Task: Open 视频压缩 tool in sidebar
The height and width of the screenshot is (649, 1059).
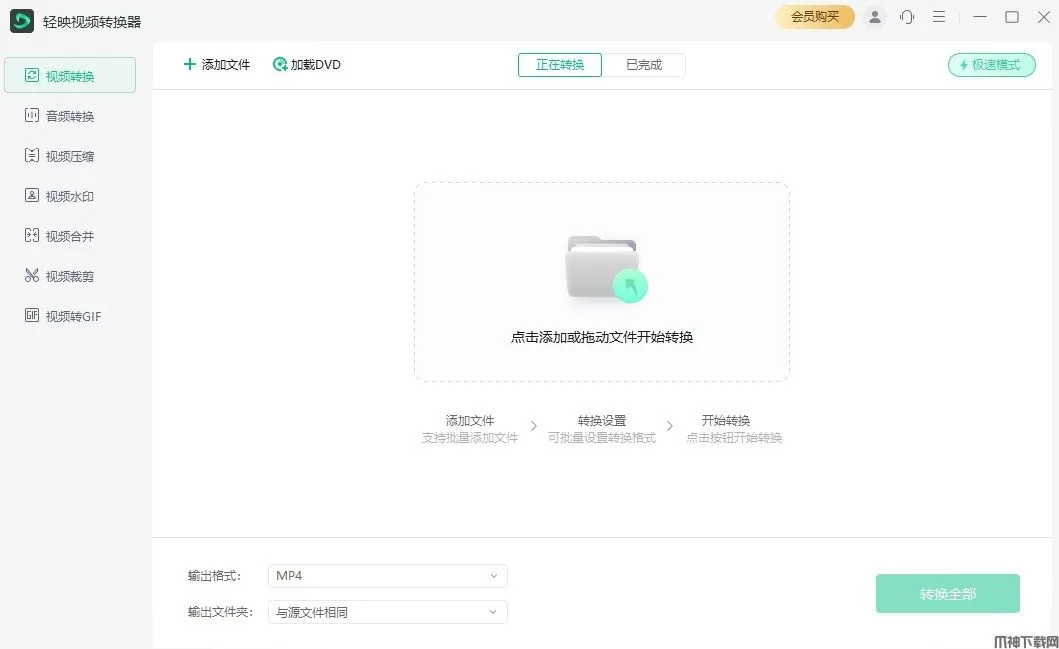Action: (69, 156)
